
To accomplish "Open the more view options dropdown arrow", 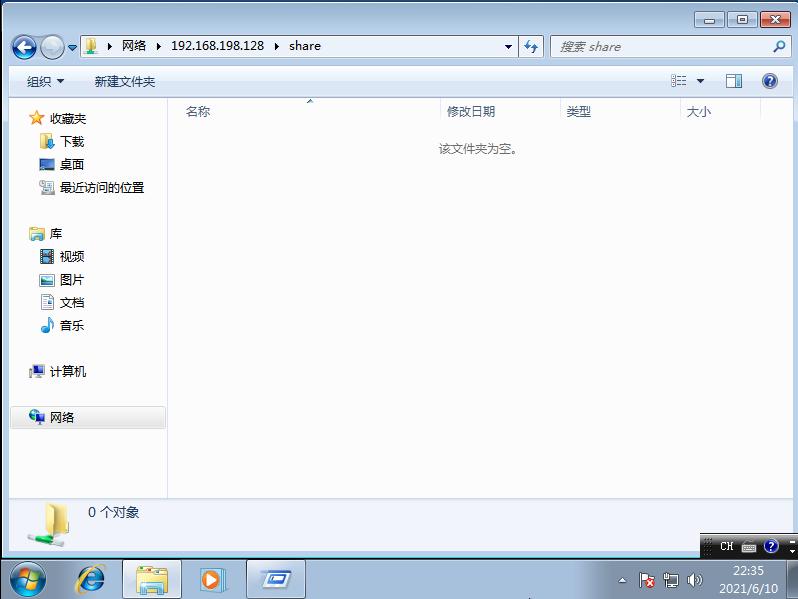I will 700,81.
